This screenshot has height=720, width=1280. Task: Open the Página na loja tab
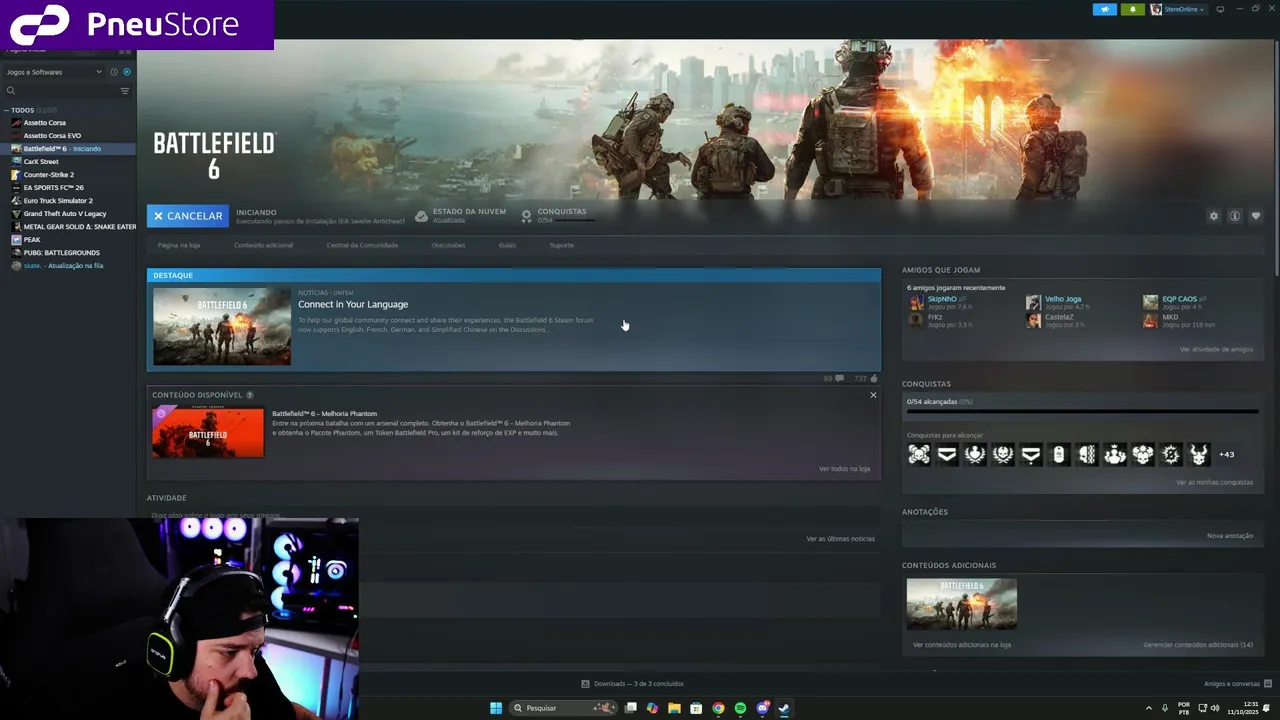point(179,245)
